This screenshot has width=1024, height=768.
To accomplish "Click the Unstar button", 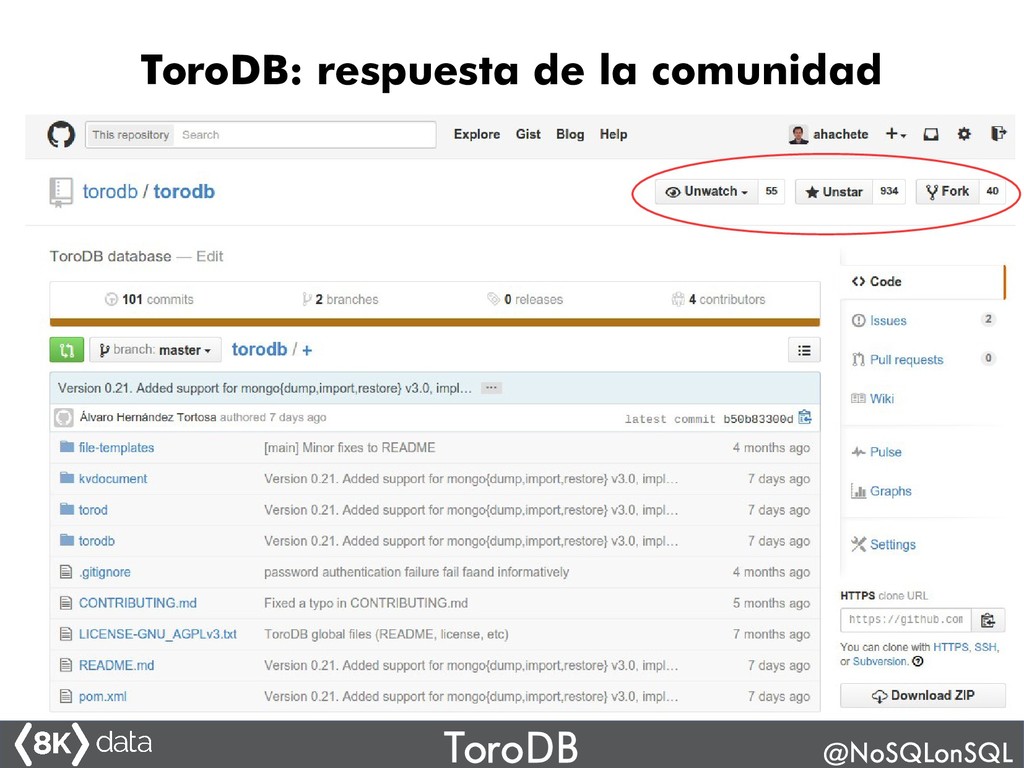I will pos(834,191).
